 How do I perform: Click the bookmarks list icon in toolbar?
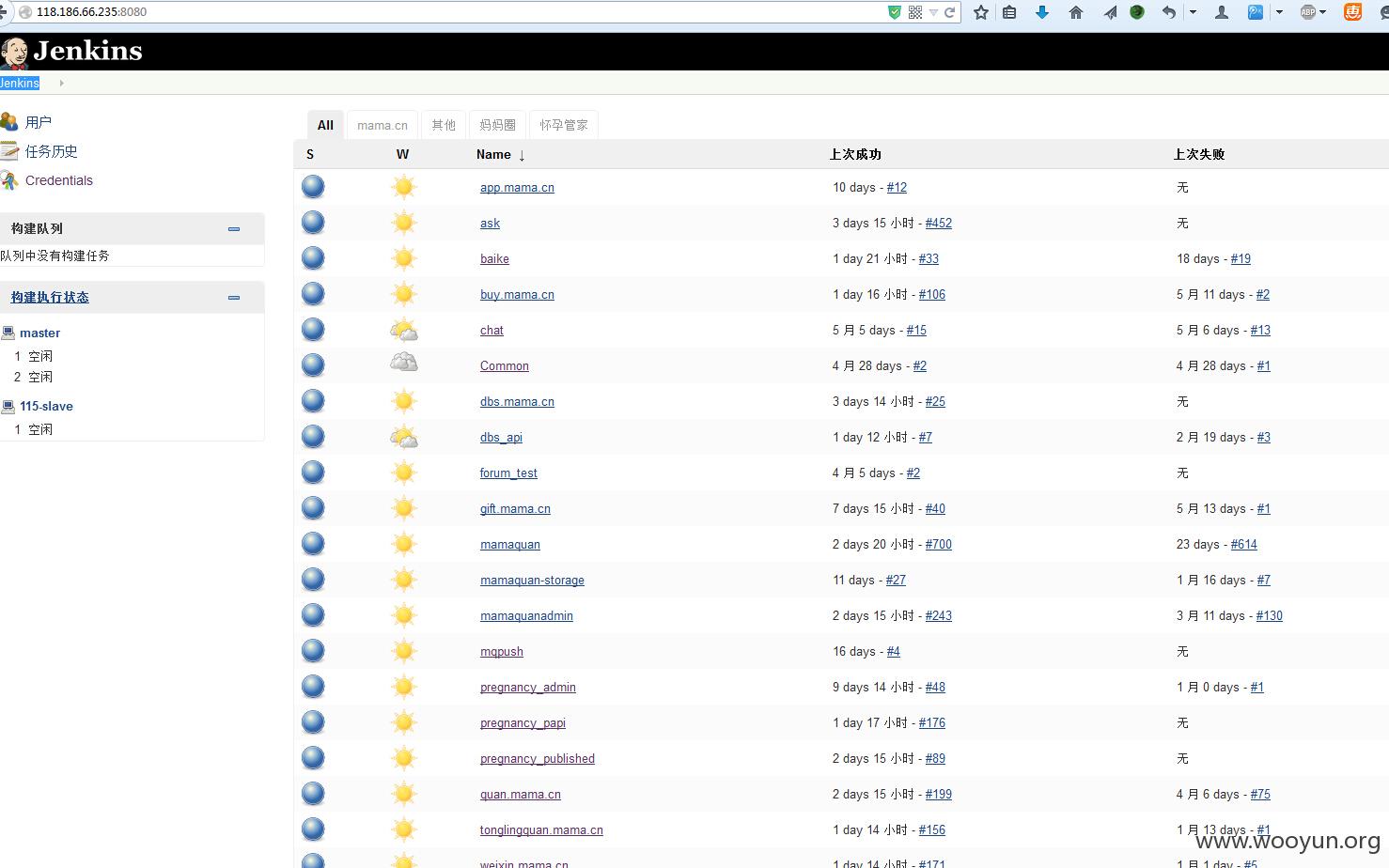coord(1009,12)
